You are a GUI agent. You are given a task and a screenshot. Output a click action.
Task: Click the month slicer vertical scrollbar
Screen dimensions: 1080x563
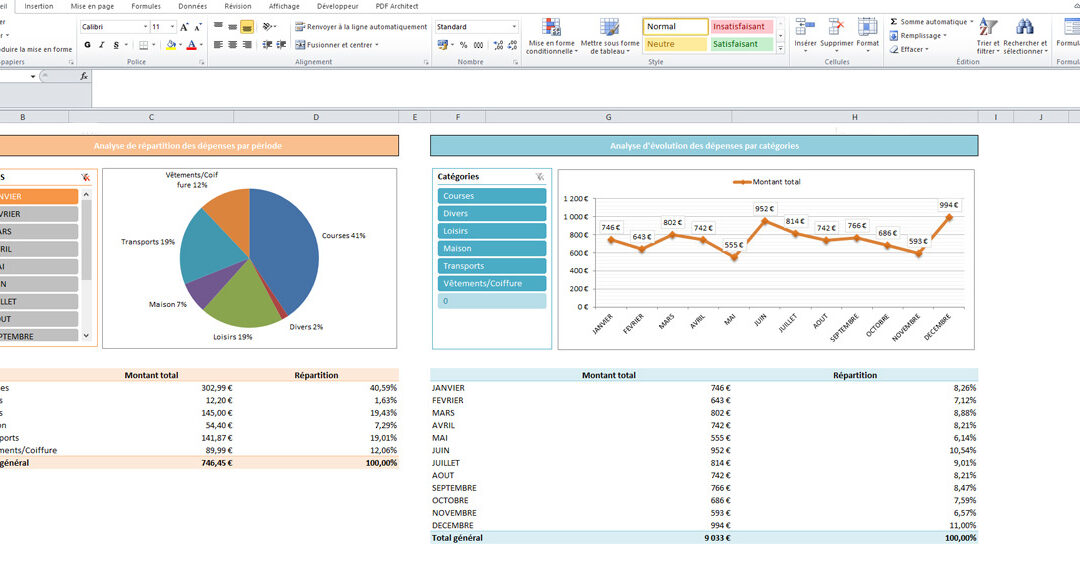click(x=86, y=265)
